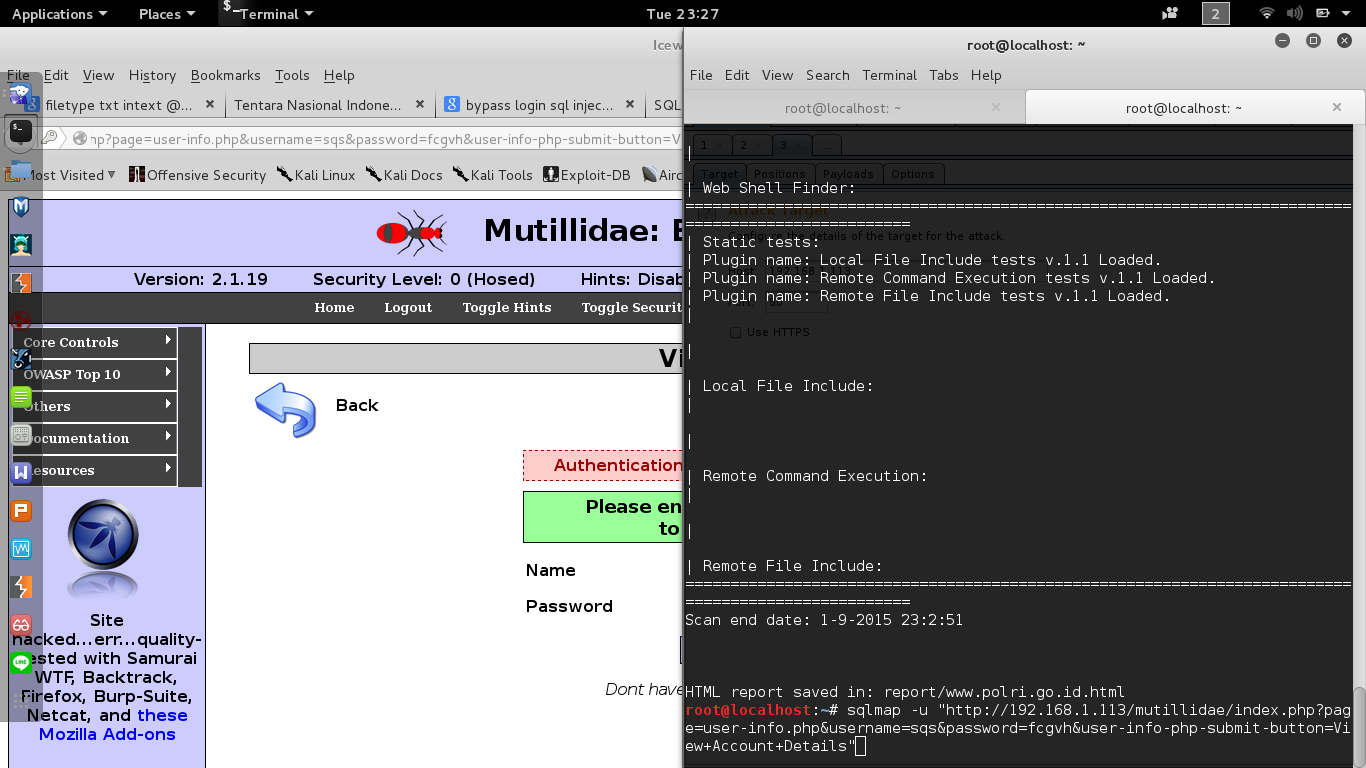Viewport: 1366px width, 768px height.
Task: Open the Terminal icon in the dock
Action: (x=21, y=131)
